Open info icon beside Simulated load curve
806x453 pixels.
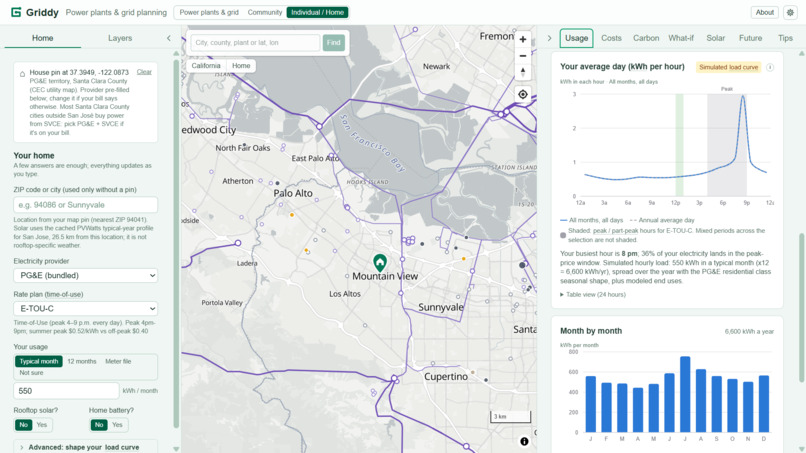click(770, 67)
